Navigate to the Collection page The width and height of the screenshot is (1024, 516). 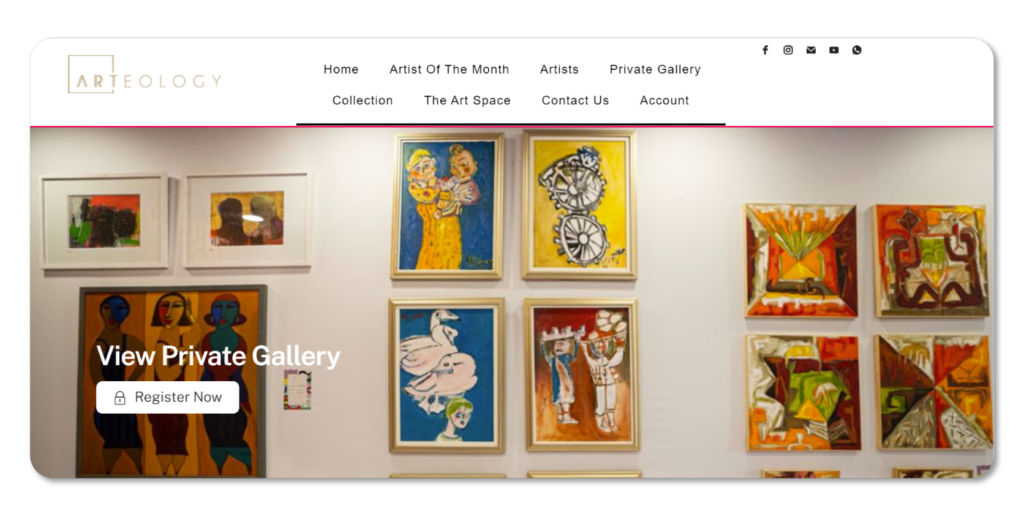tap(362, 101)
